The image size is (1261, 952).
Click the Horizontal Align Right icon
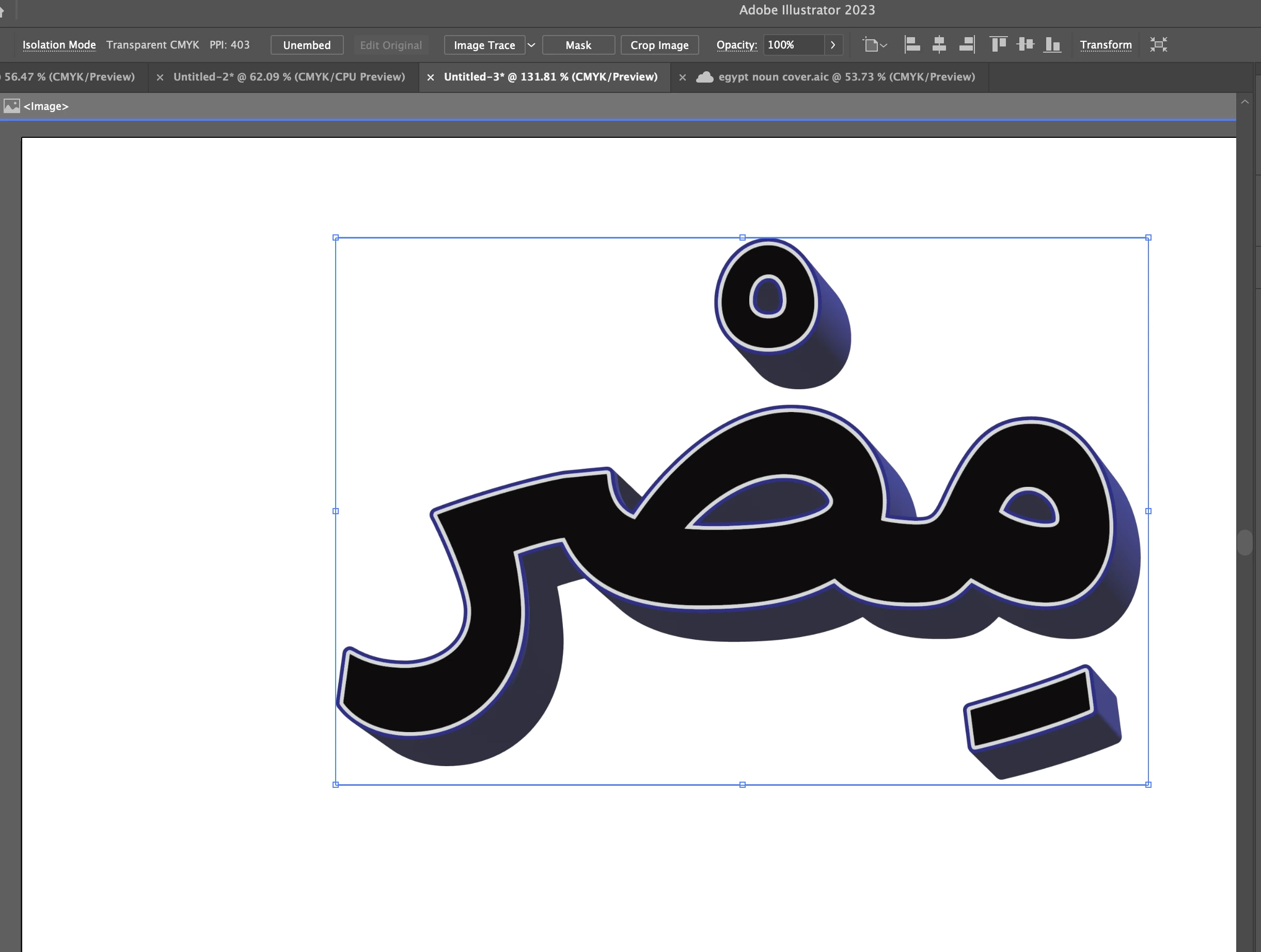coord(967,44)
